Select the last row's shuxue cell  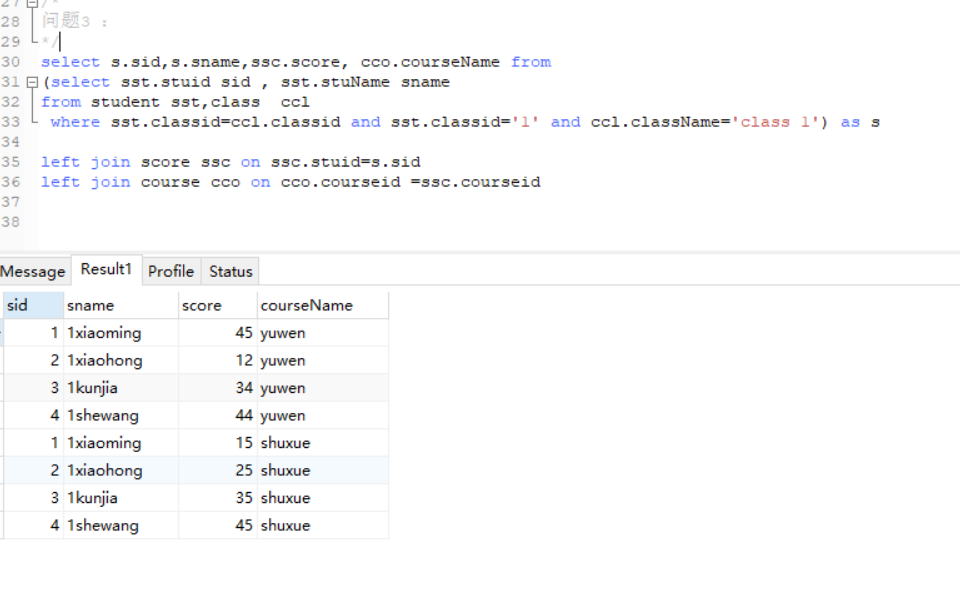click(x=323, y=526)
